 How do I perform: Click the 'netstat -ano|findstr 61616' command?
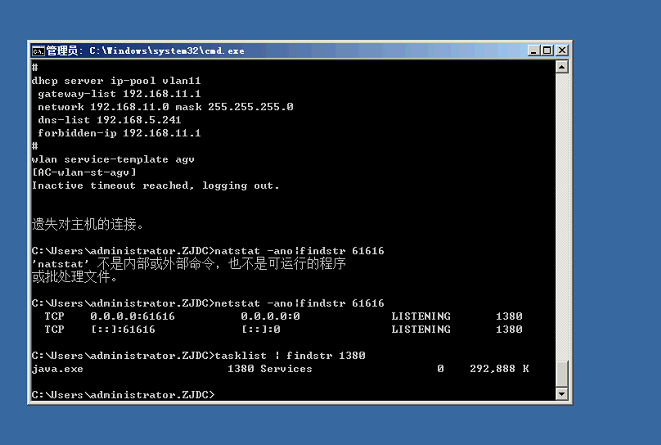click(299, 303)
